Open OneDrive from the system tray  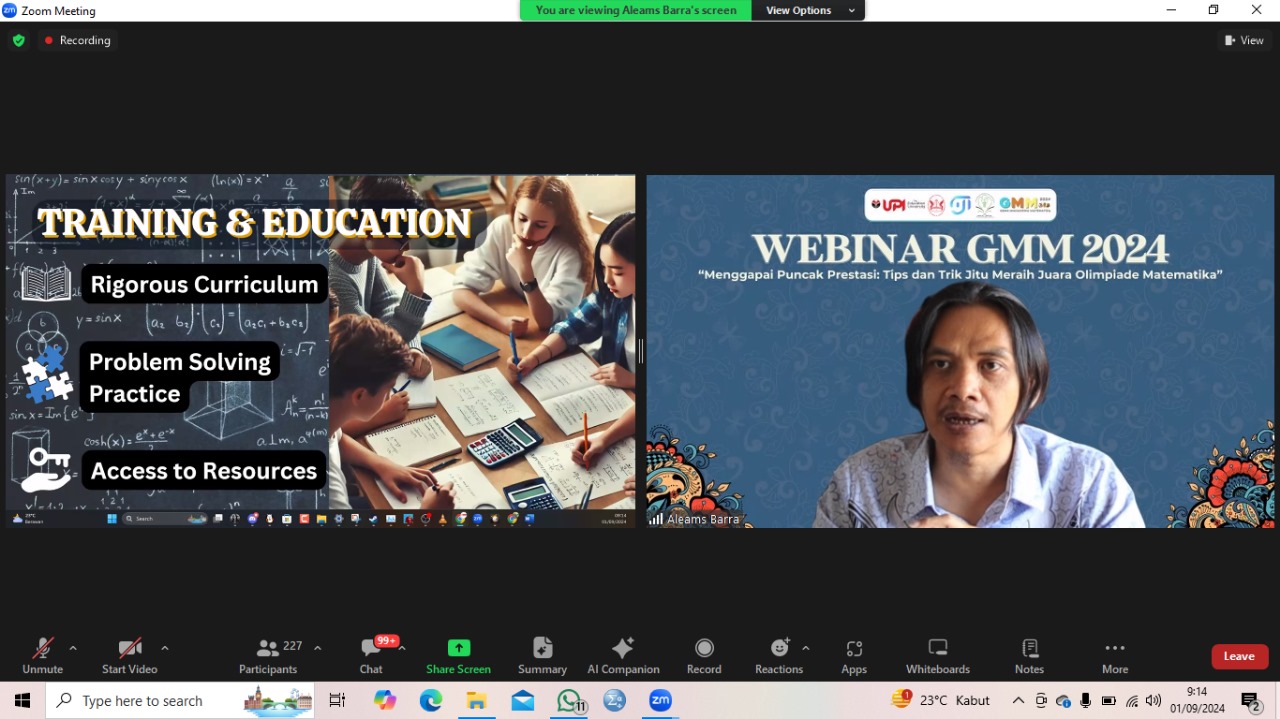pos(1063,701)
